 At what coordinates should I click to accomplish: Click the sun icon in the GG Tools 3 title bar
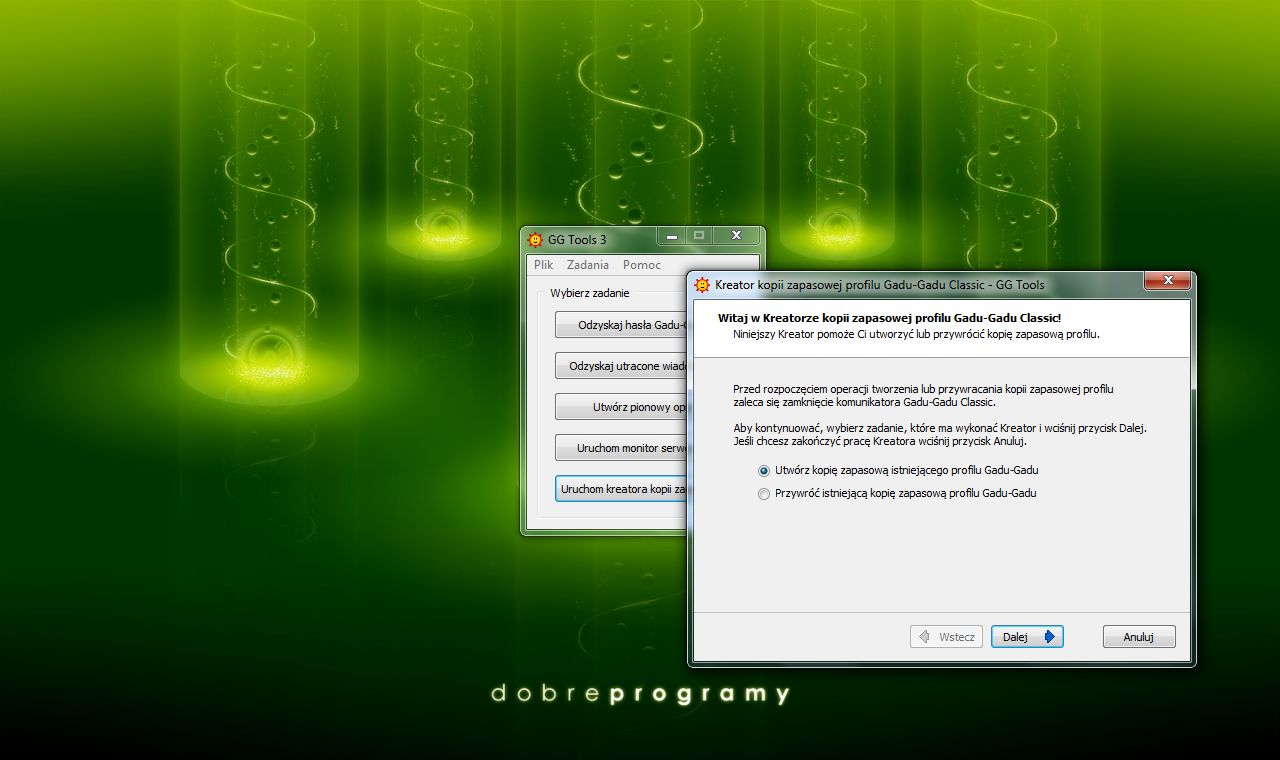pyautogui.click(x=535, y=239)
